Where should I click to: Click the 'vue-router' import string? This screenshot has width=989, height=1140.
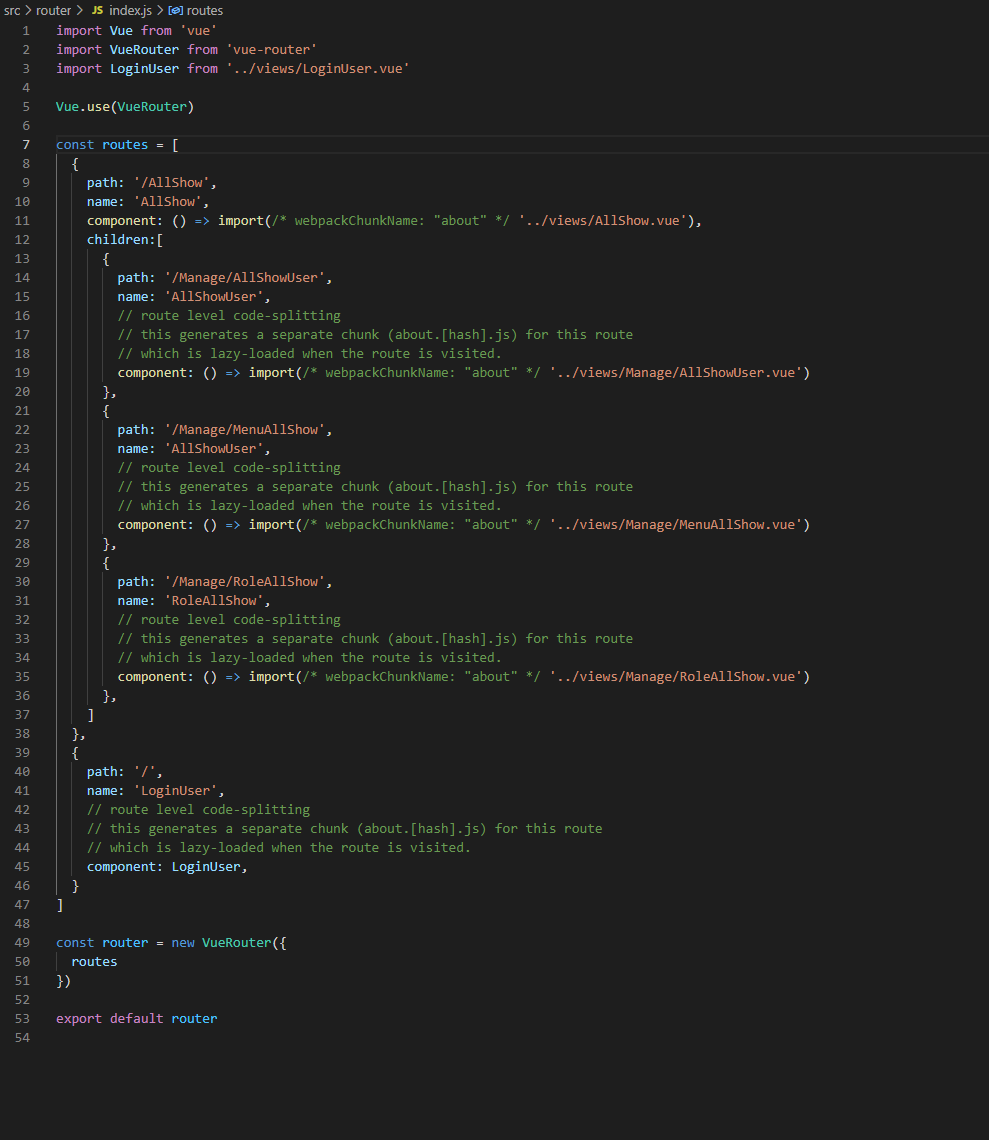point(271,49)
